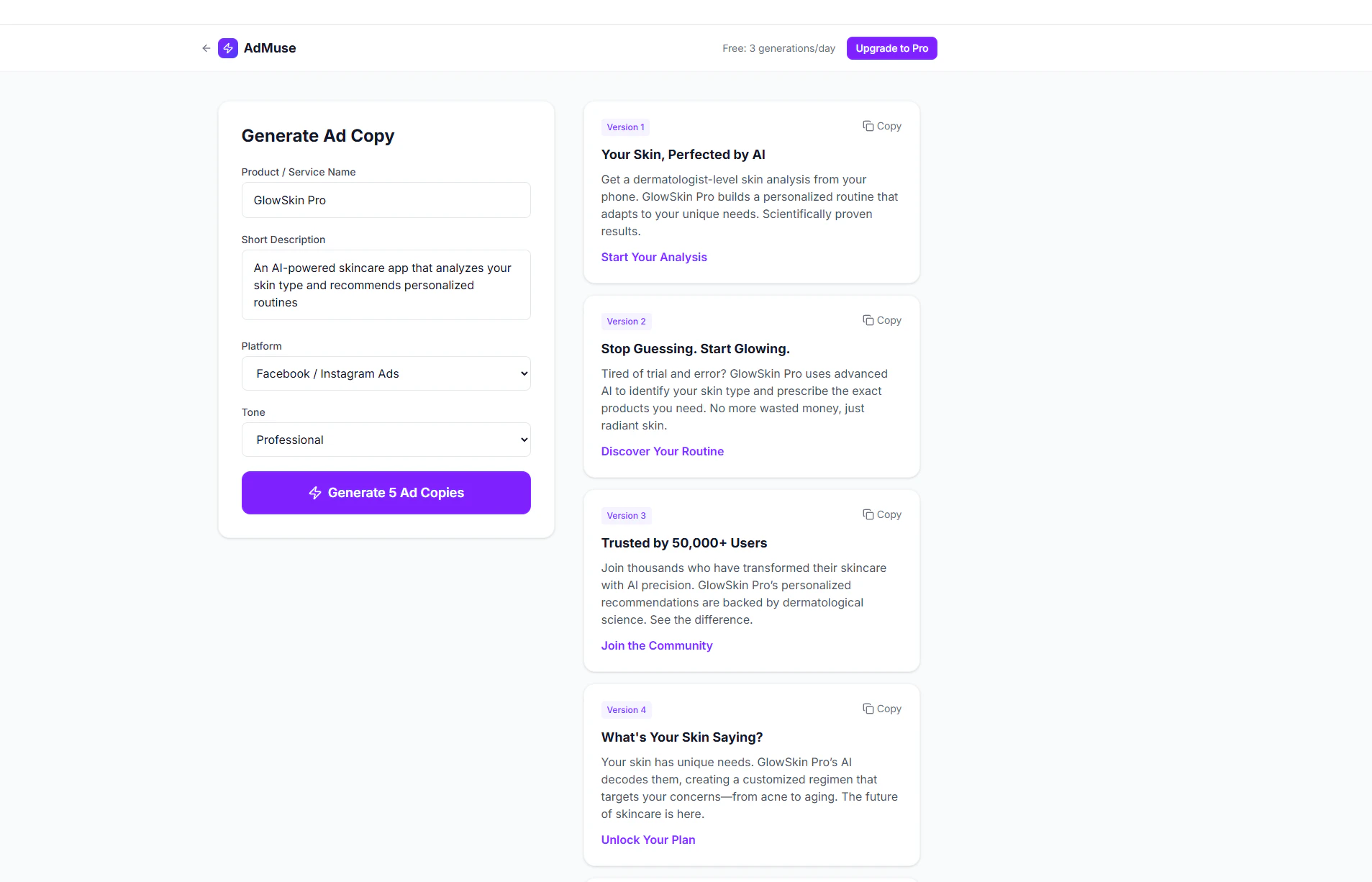
Task: Click the Version 3 badge
Action: (627, 516)
